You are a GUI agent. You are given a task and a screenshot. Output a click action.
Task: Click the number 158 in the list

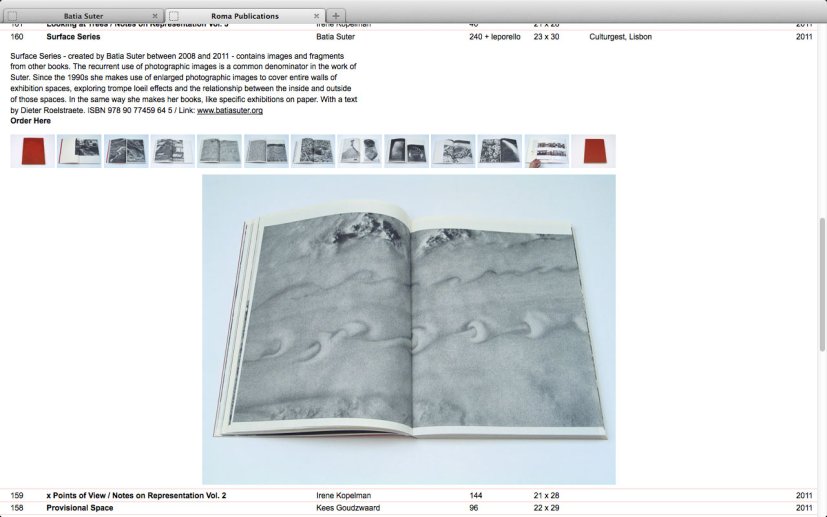point(17,508)
